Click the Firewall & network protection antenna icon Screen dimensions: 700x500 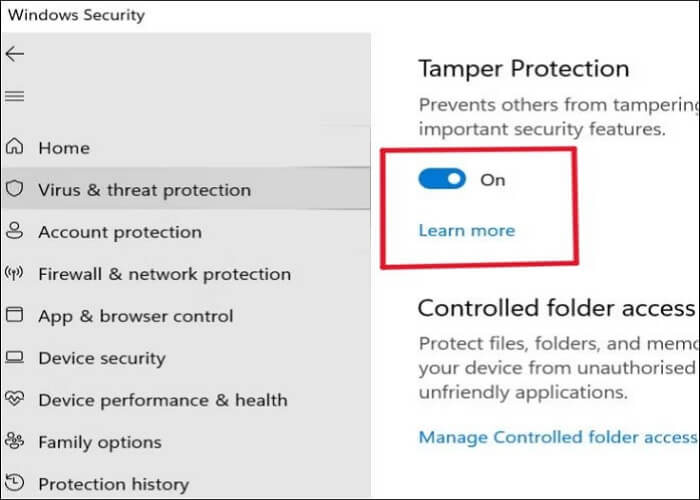click(x=15, y=274)
